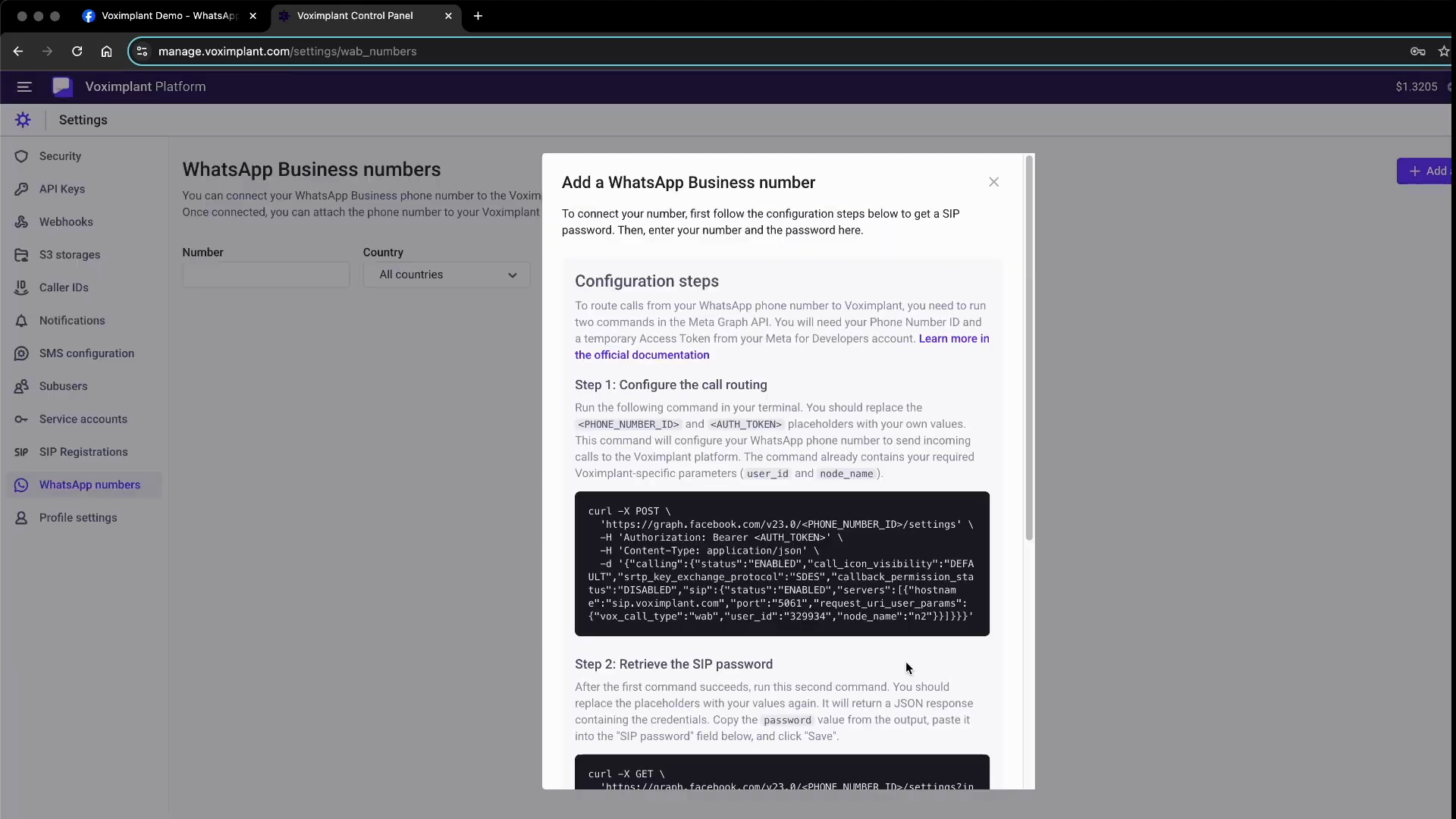Reload the page with browser refresh icon
This screenshot has width=1456, height=819.
tap(77, 52)
